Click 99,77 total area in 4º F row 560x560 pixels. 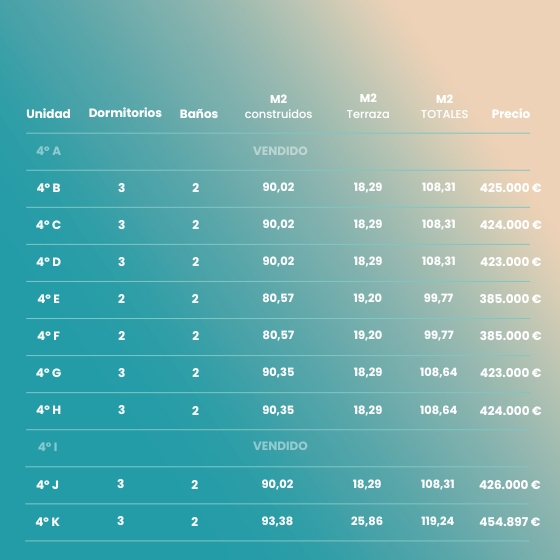click(x=439, y=335)
